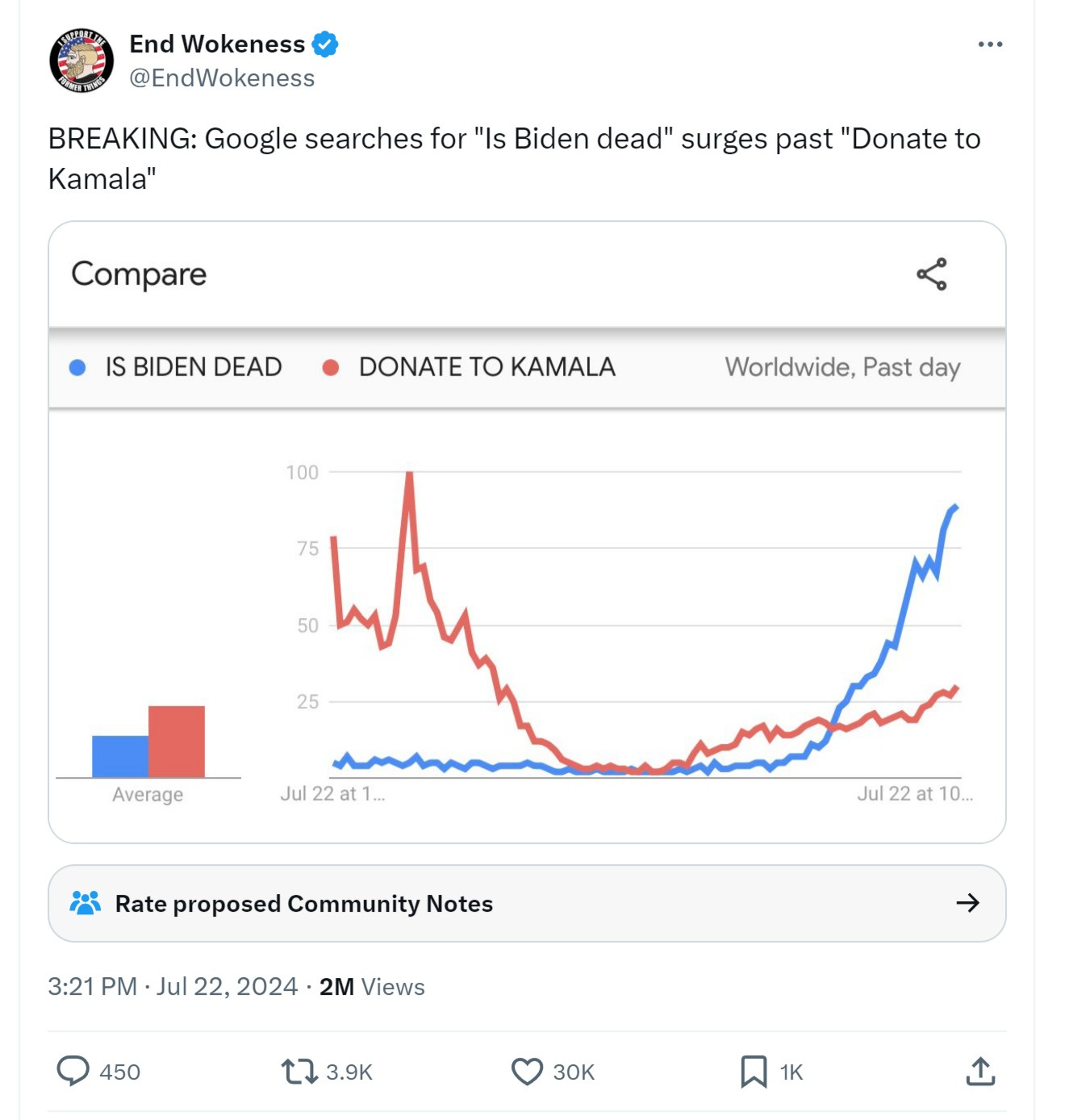
Task: Open the three-dot more options menu
Action: coord(990,44)
